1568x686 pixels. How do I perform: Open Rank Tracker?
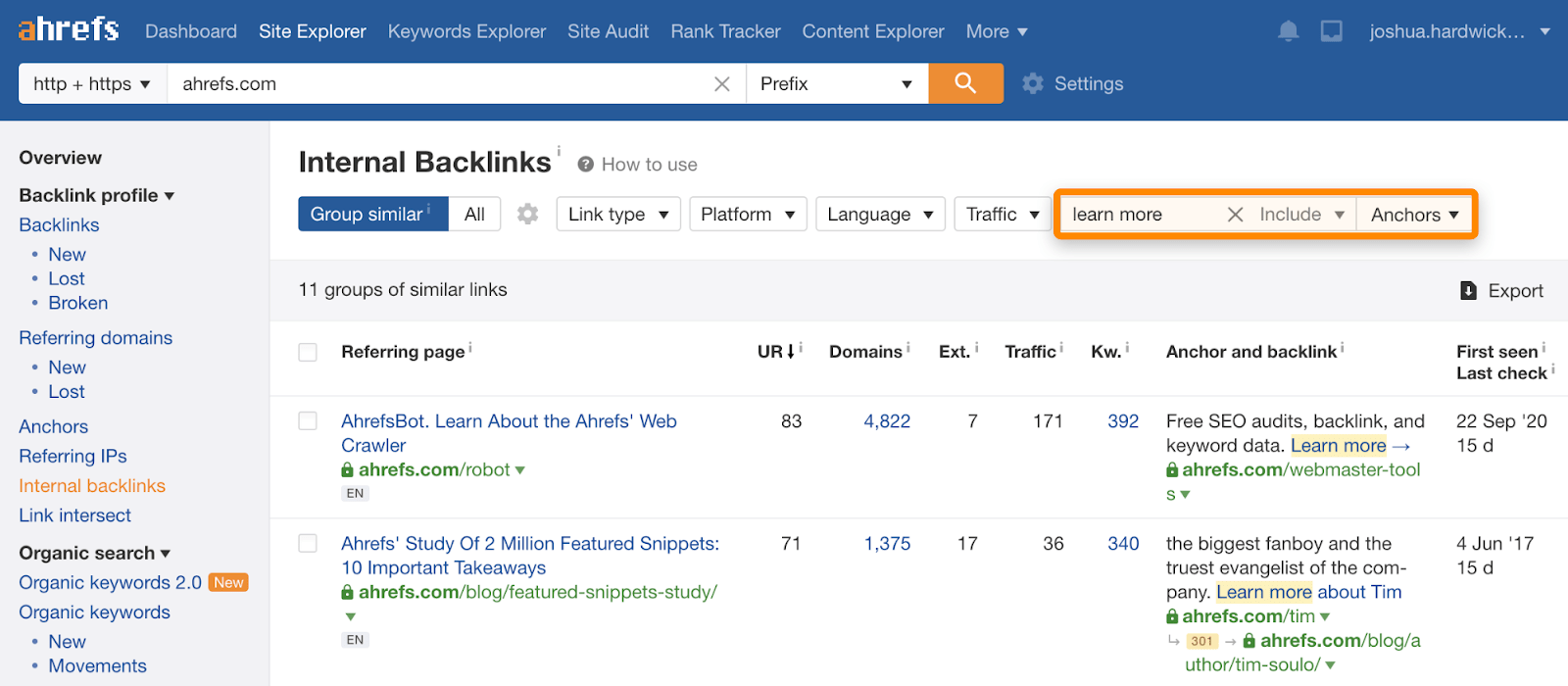(x=725, y=31)
